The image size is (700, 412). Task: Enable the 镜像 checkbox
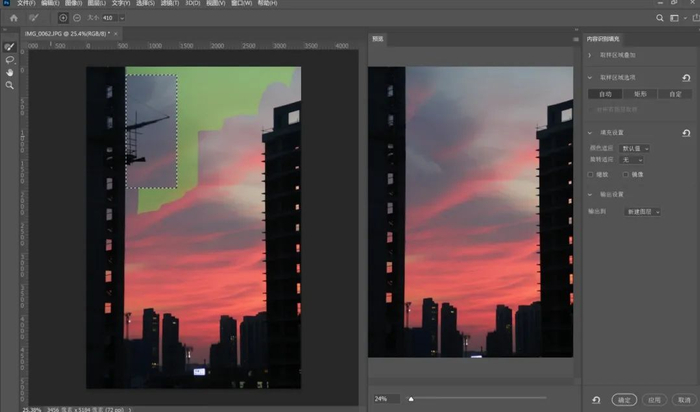click(625, 174)
